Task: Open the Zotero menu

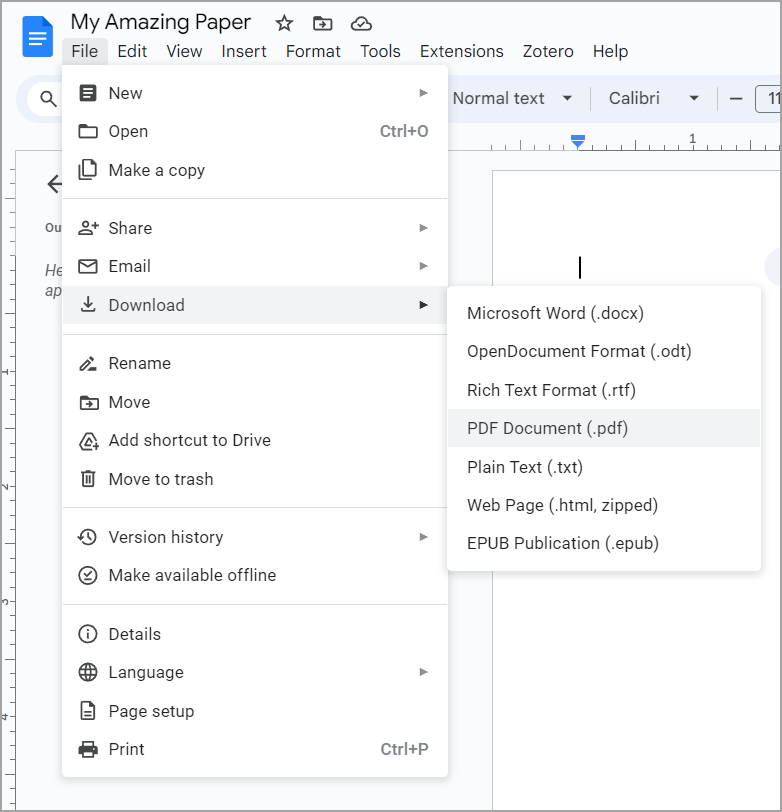Action: [x=548, y=51]
